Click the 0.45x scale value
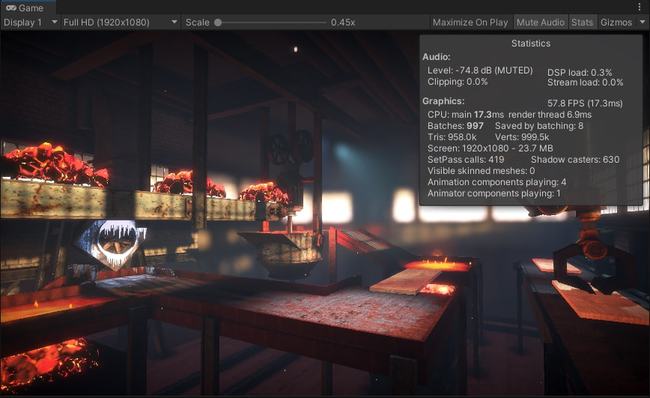The width and height of the screenshot is (650, 398). (x=343, y=22)
